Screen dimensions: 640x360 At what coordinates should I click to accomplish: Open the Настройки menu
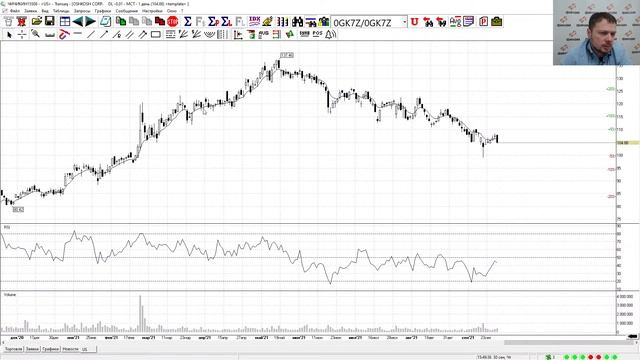pos(152,11)
